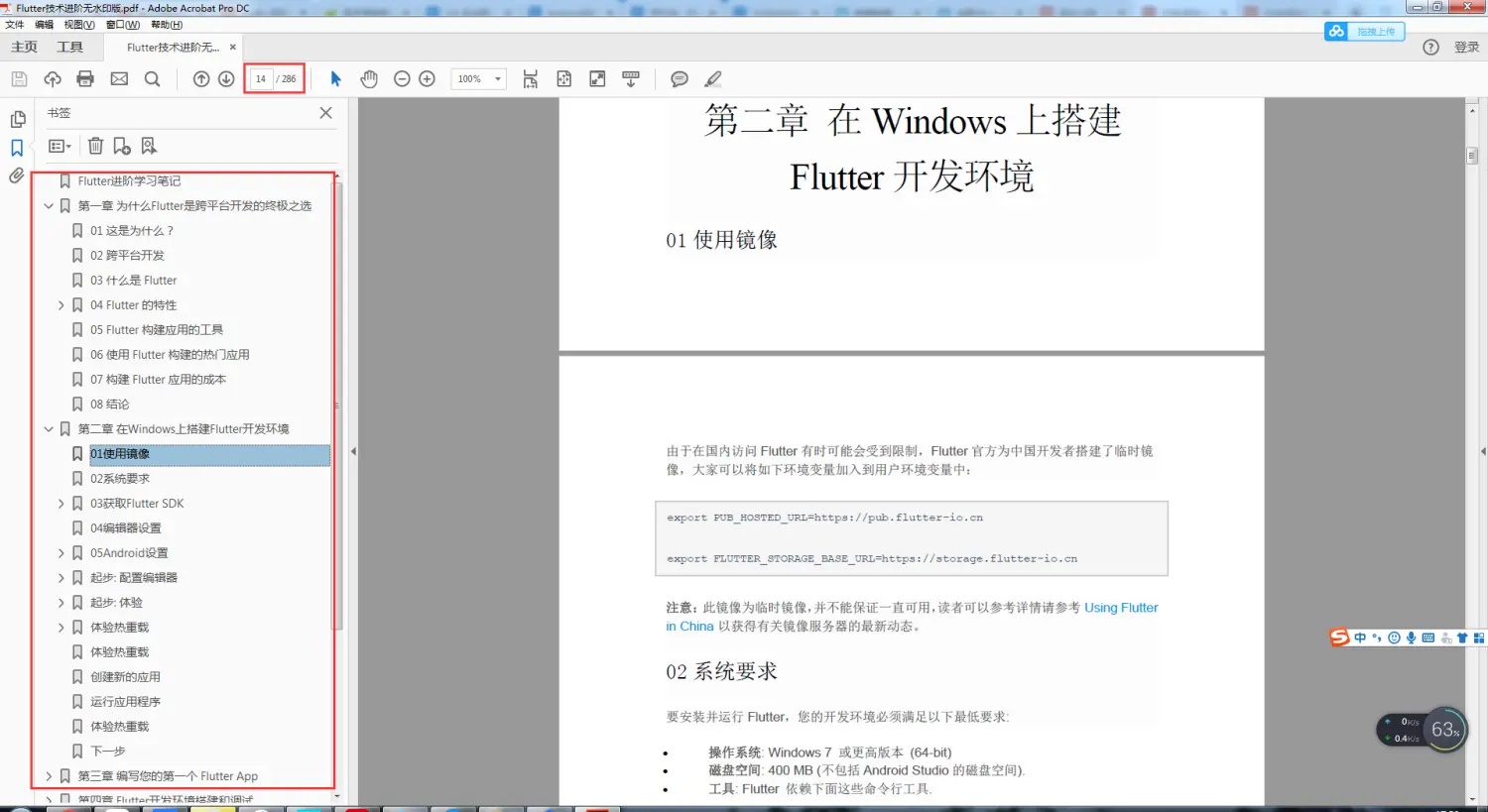Open the 文件 menu
This screenshot has height=812, width=1488.
15,25
